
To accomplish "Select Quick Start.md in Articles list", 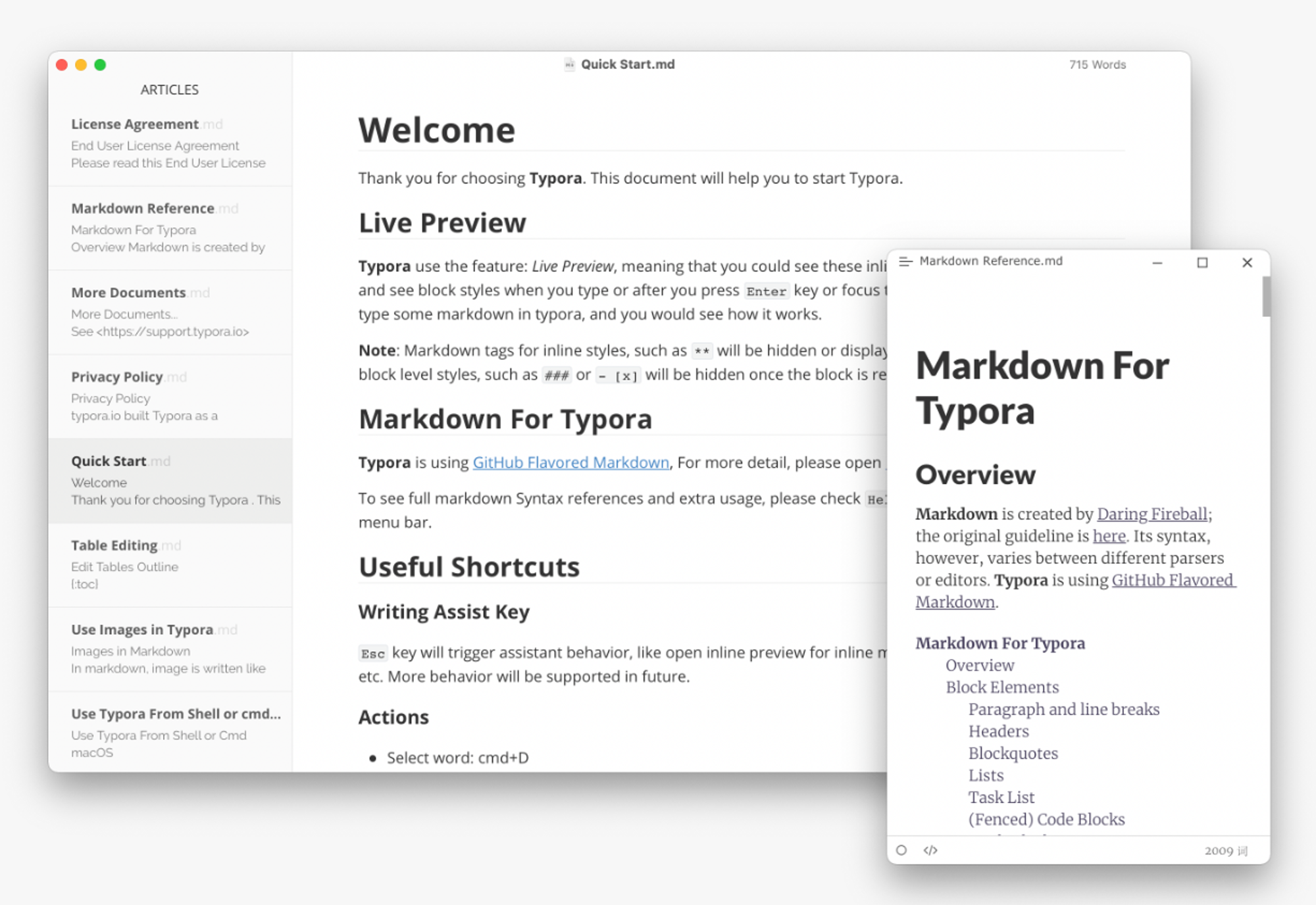I will 170,481.
